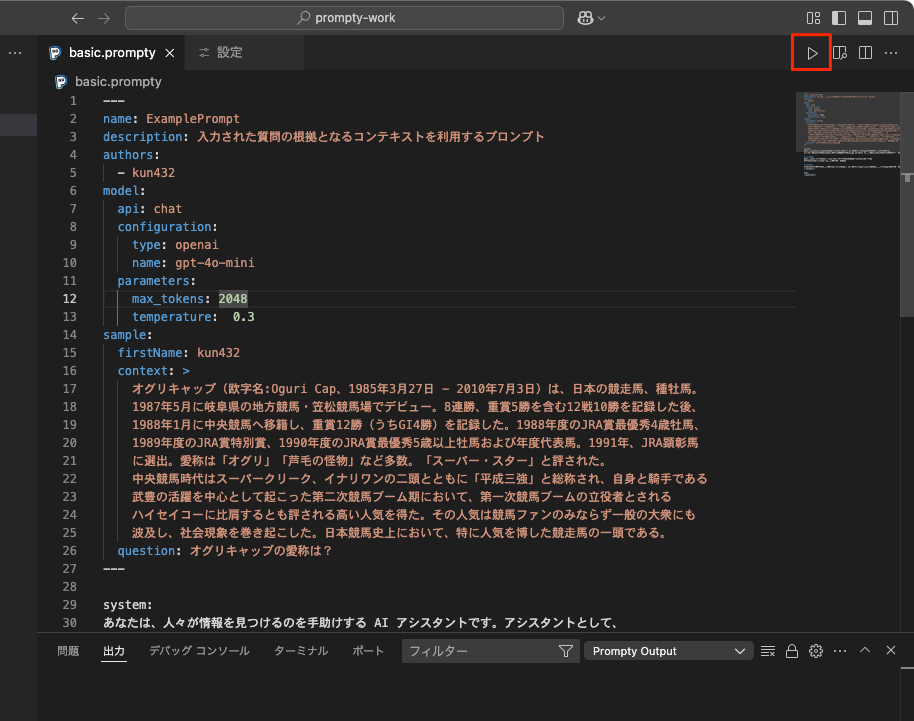Maximize panel with up chevron

[x=865, y=650]
